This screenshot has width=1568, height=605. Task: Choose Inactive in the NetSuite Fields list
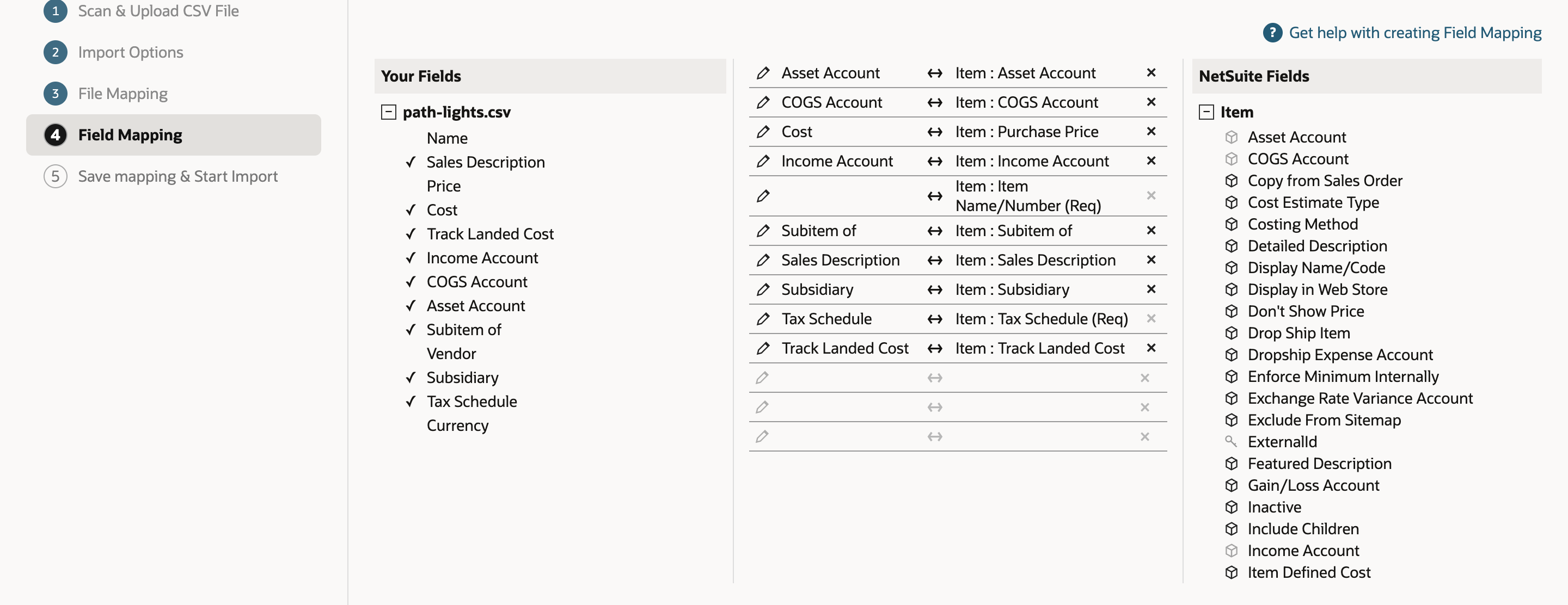(1274, 507)
